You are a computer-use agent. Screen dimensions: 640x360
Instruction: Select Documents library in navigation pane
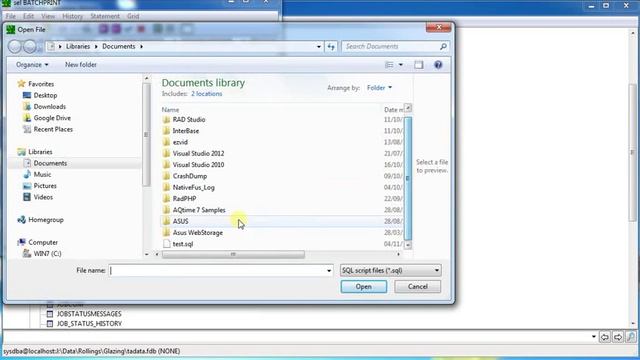[x=50, y=163]
